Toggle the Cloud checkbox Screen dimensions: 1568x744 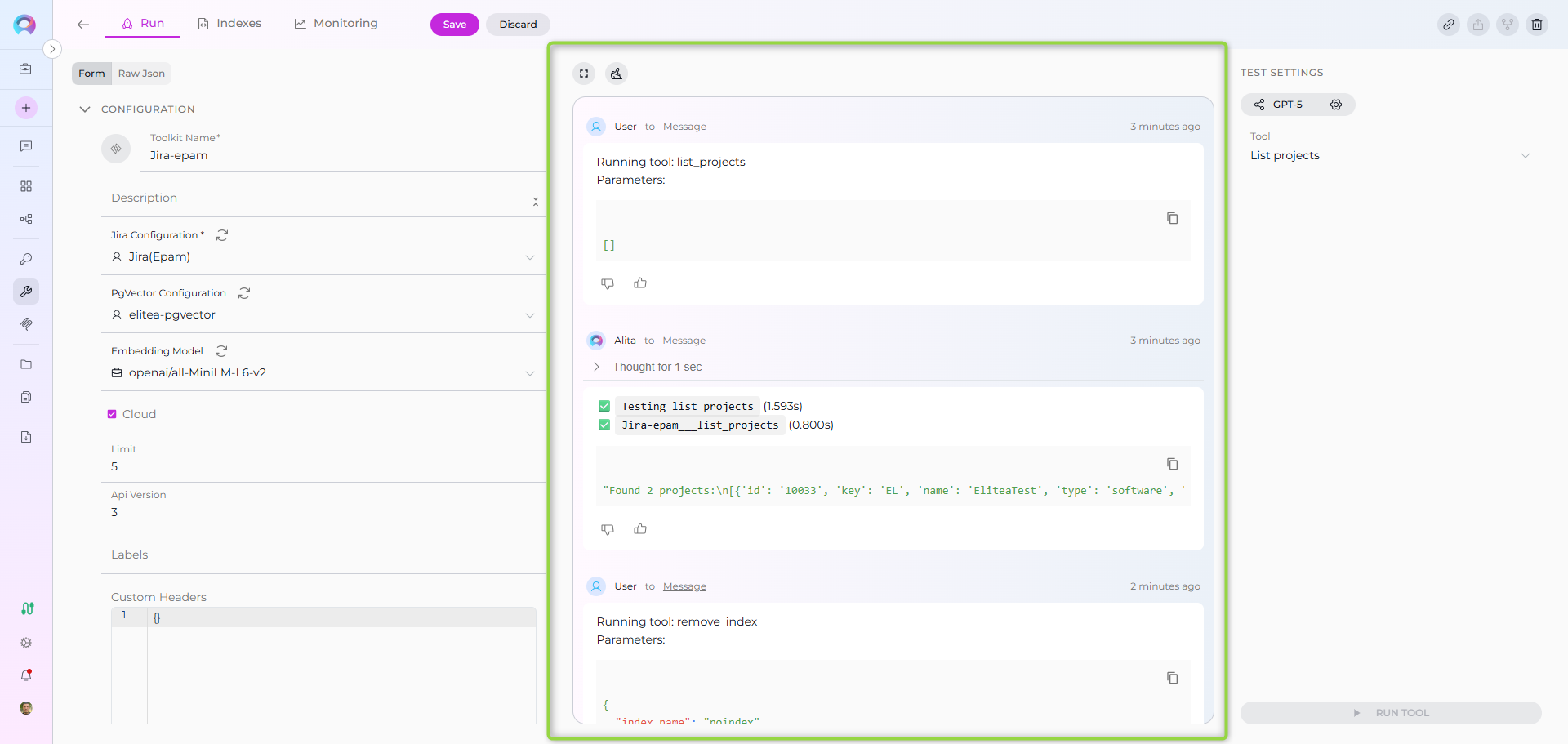tap(112, 414)
